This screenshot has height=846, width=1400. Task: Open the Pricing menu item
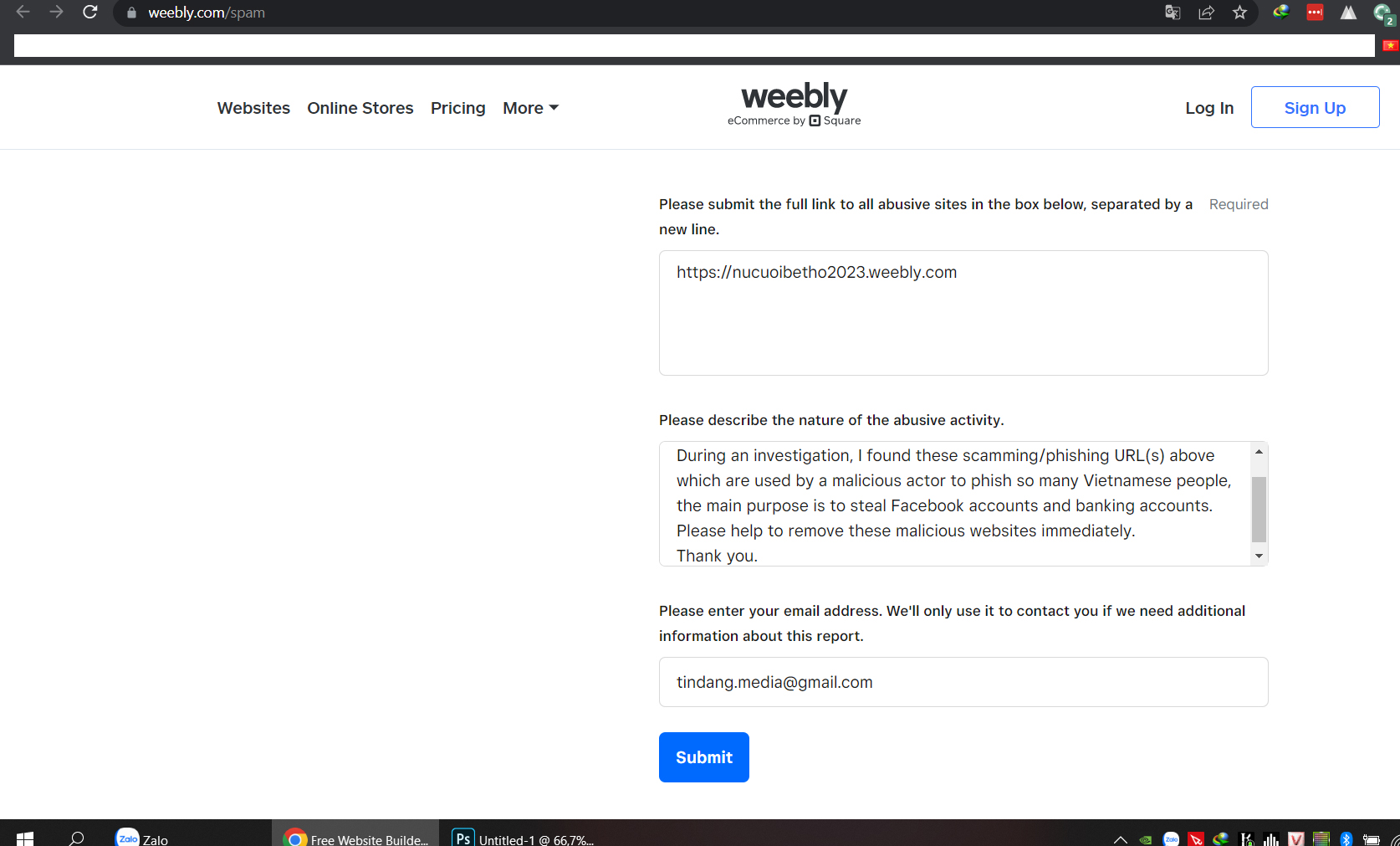pos(457,108)
